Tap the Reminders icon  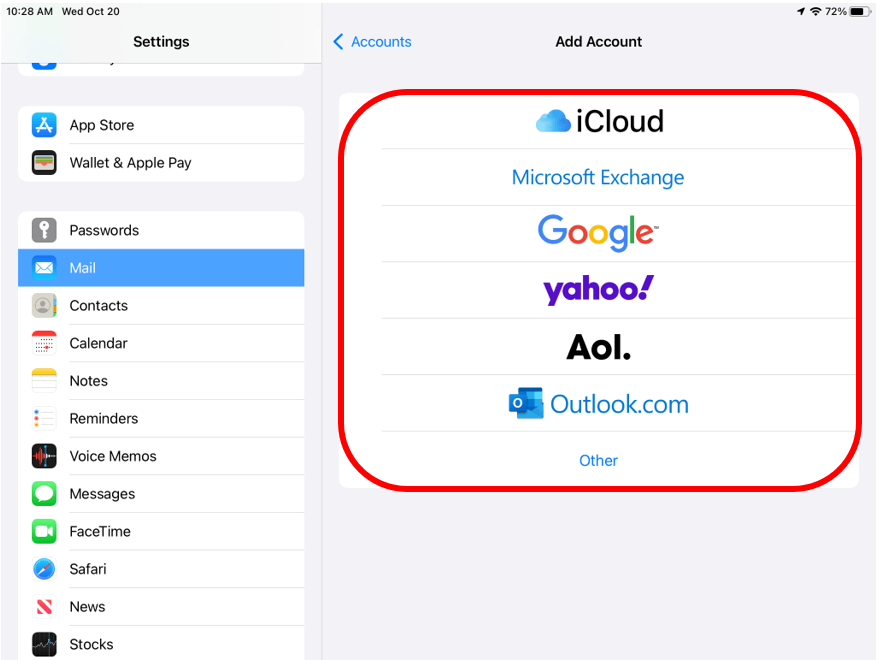[x=44, y=418]
